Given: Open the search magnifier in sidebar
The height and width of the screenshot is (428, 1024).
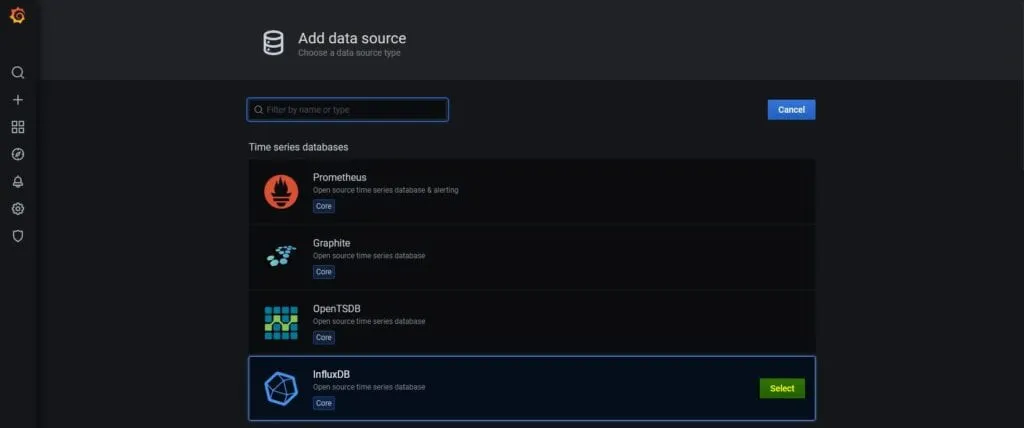Looking at the screenshot, I should point(18,73).
